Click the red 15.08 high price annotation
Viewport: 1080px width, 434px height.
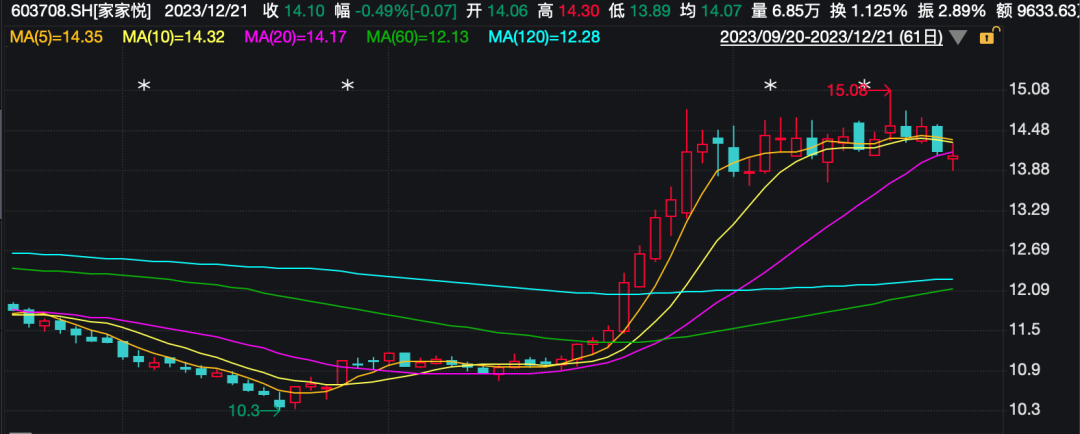(846, 91)
